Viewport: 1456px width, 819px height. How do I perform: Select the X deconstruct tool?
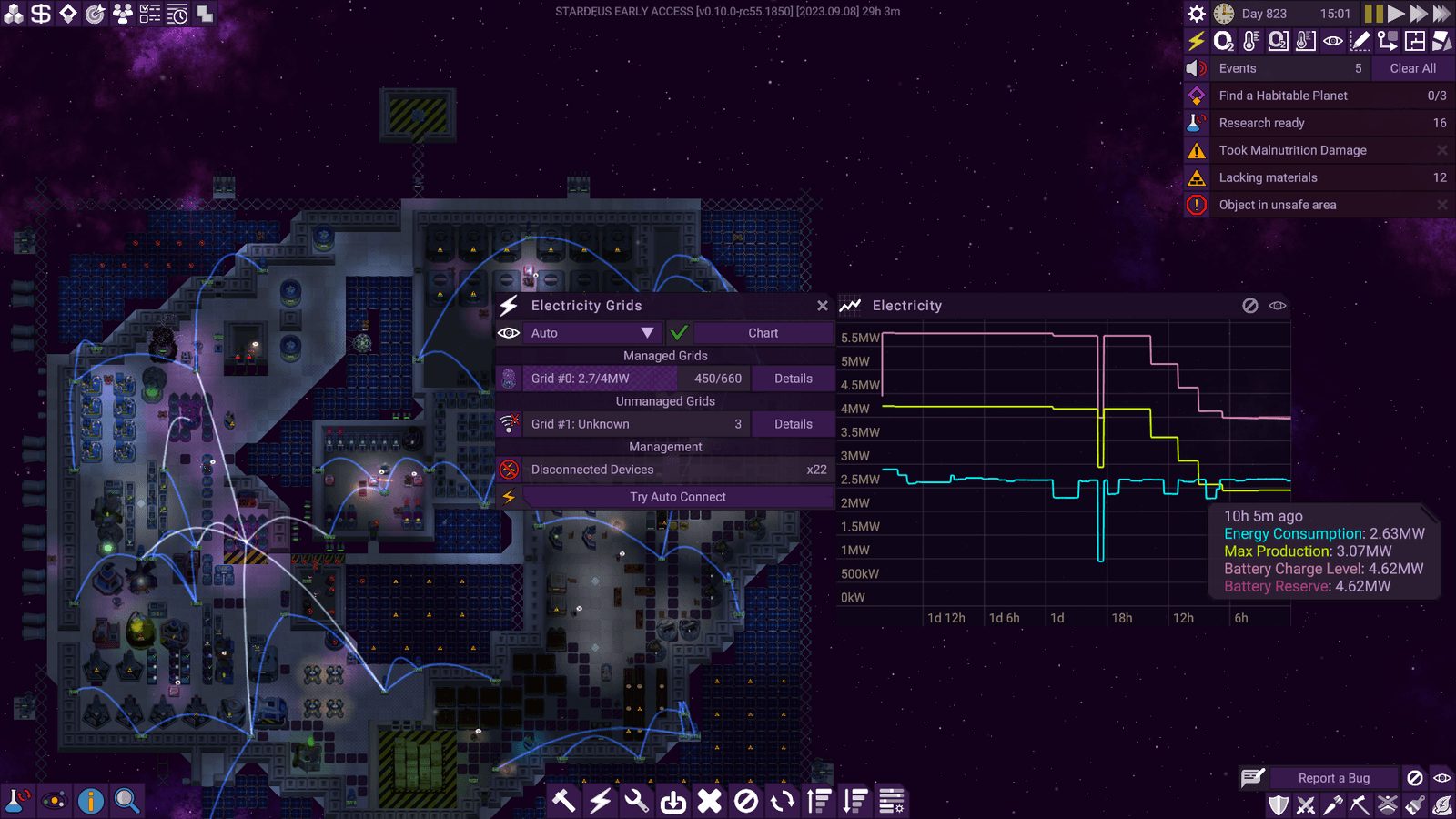(710, 801)
